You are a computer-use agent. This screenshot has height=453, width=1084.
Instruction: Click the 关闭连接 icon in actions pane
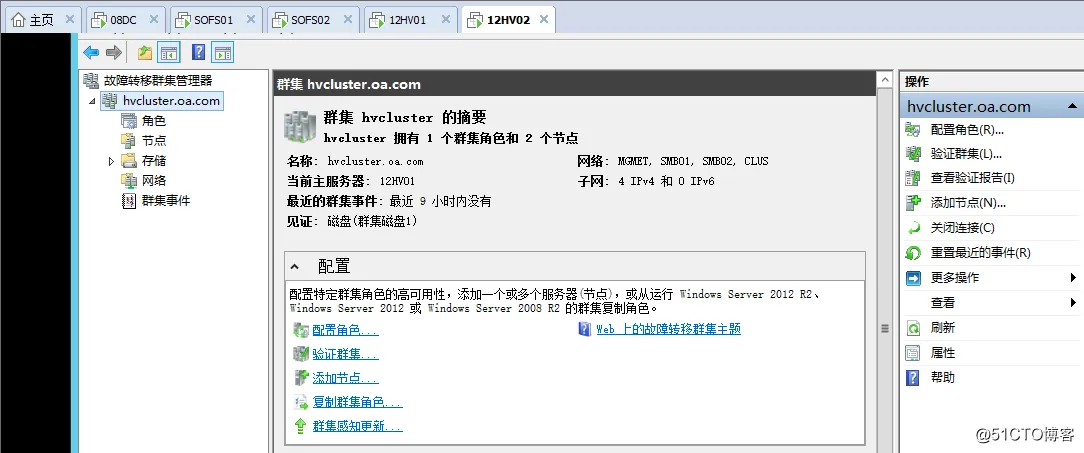coord(913,228)
